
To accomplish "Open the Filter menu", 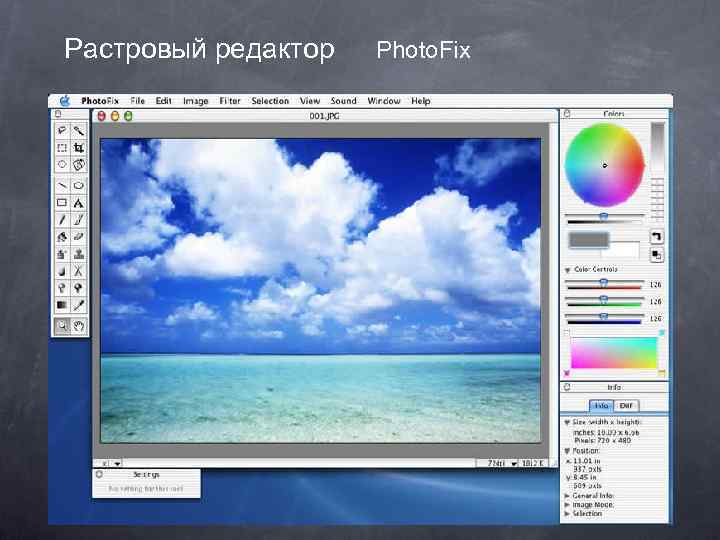I will tap(230, 101).
